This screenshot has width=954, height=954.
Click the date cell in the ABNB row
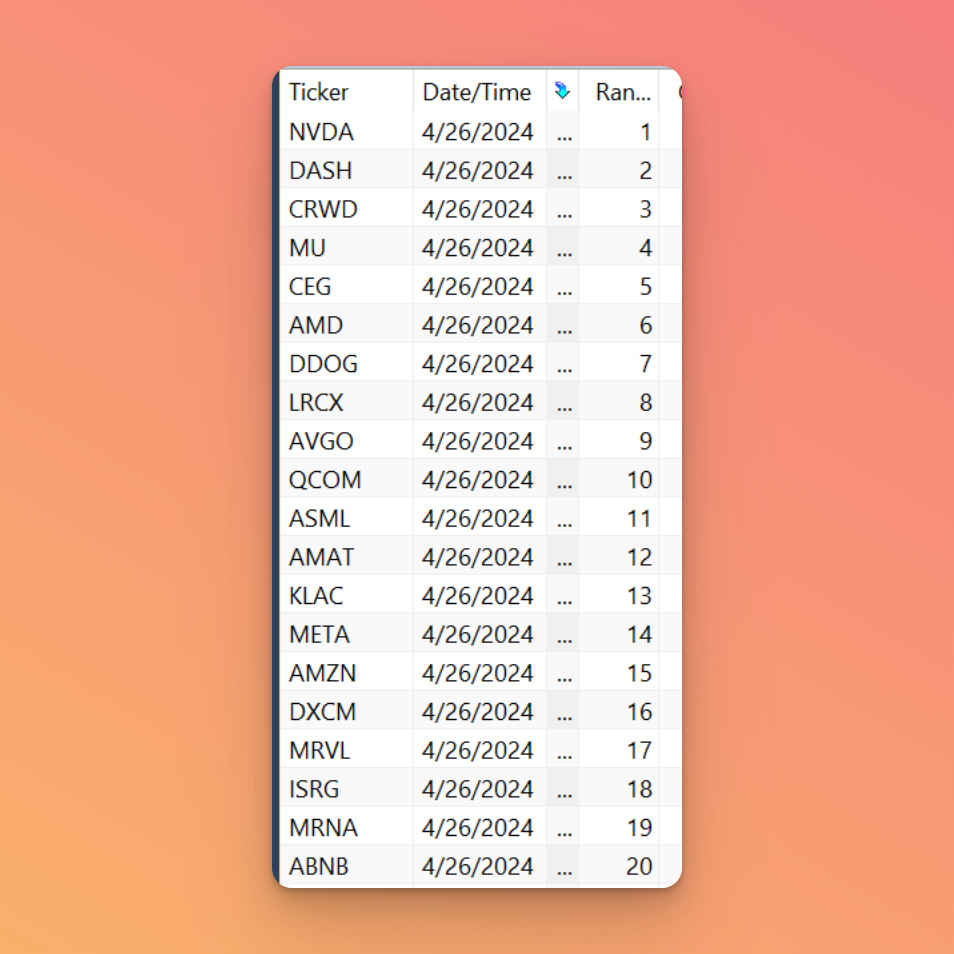point(479,866)
